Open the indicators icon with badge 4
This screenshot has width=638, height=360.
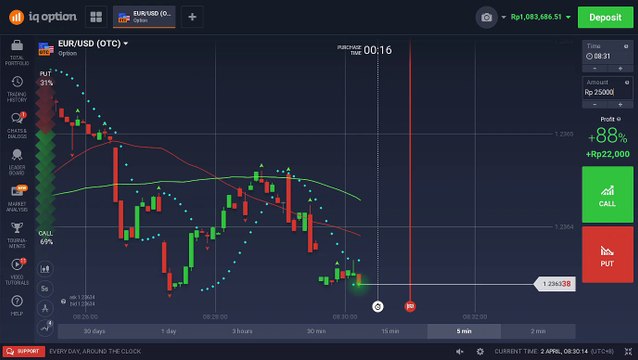point(45,327)
